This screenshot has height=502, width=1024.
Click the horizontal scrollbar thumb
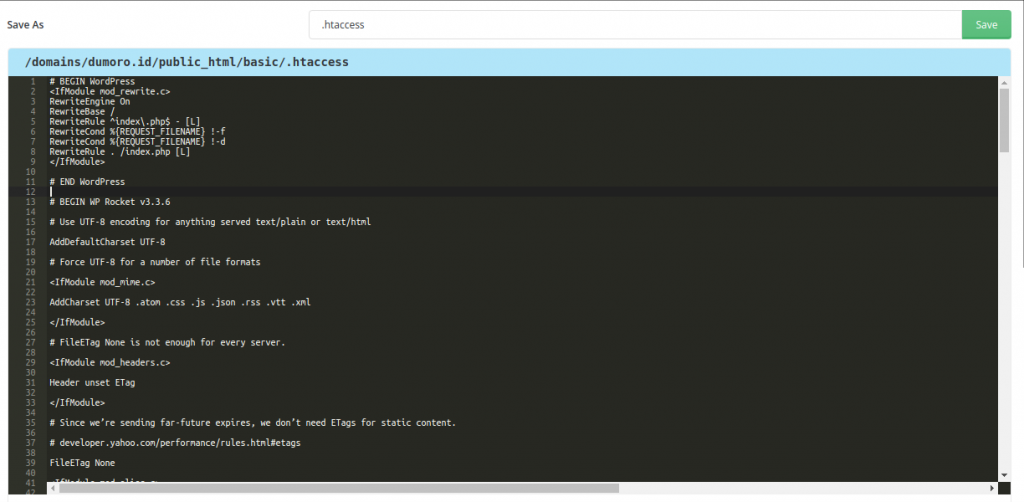338,488
